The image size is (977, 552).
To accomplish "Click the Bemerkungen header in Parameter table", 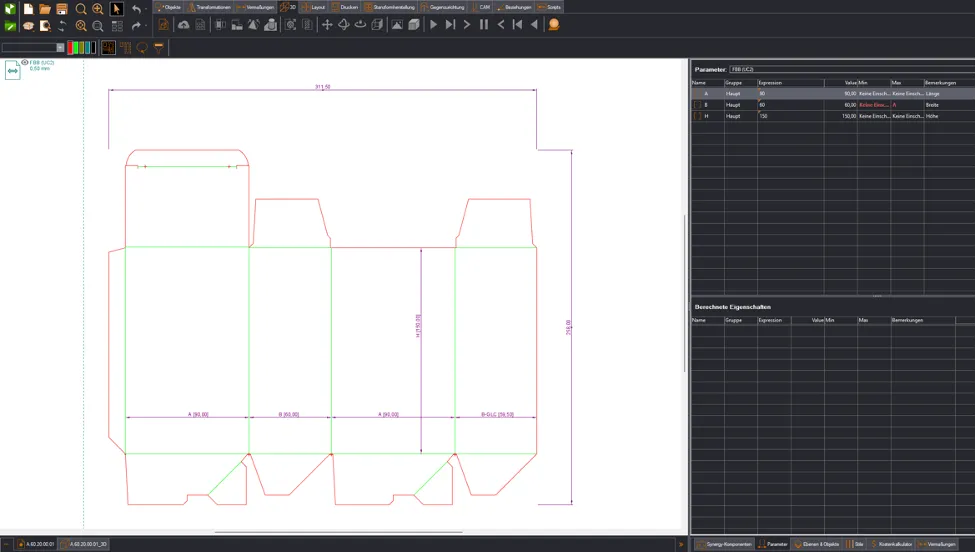I will point(948,82).
